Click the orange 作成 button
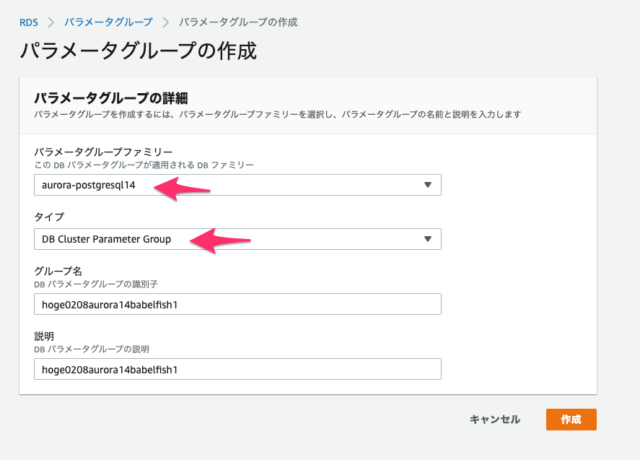Image resolution: width=640 pixels, height=460 pixels. tap(571, 419)
